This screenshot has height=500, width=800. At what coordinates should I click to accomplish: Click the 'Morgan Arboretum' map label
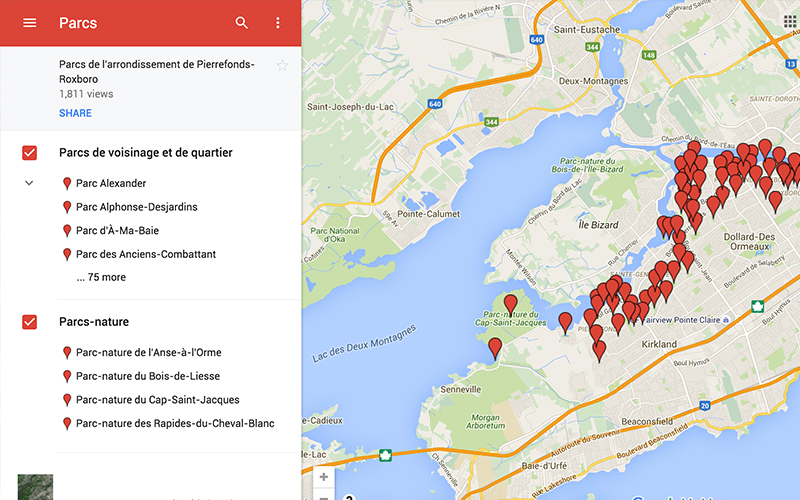485,421
